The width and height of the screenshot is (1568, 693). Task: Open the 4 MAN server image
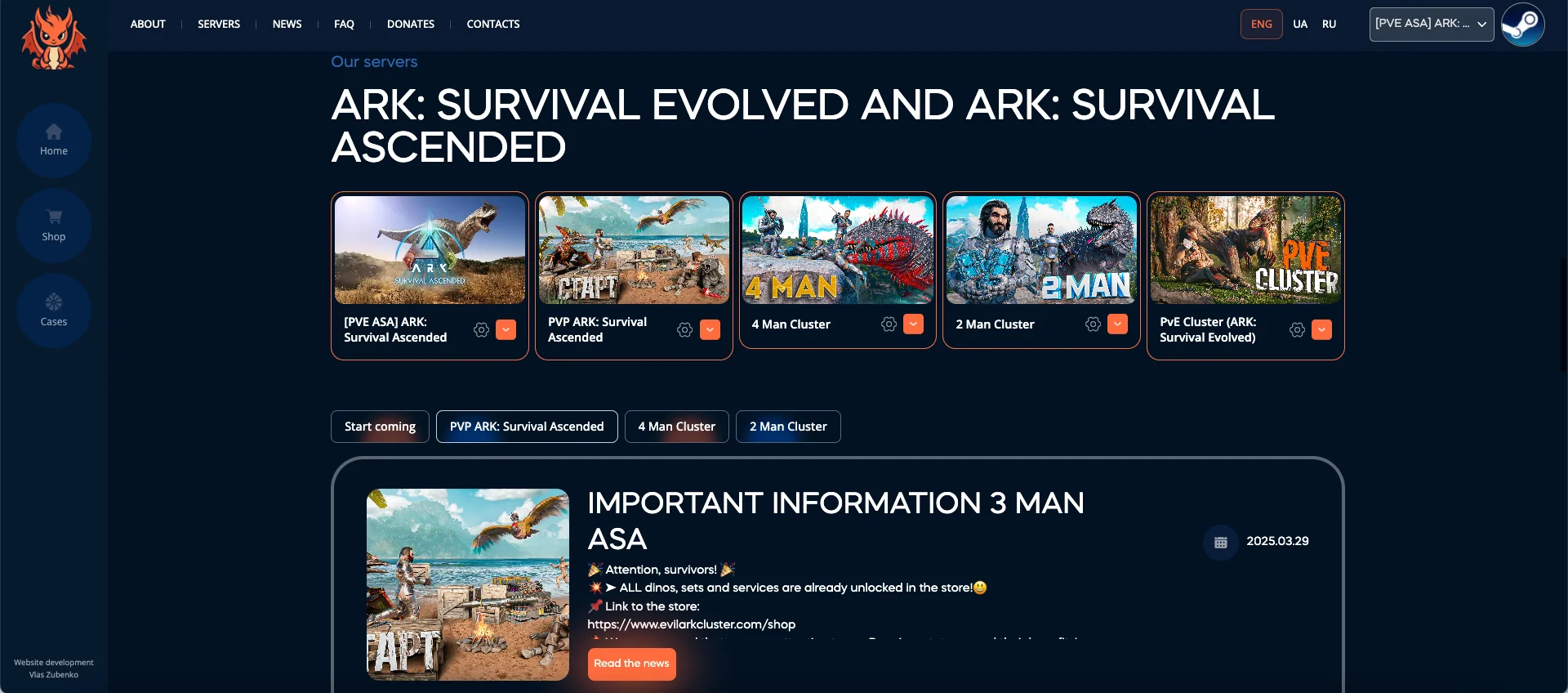coord(838,249)
